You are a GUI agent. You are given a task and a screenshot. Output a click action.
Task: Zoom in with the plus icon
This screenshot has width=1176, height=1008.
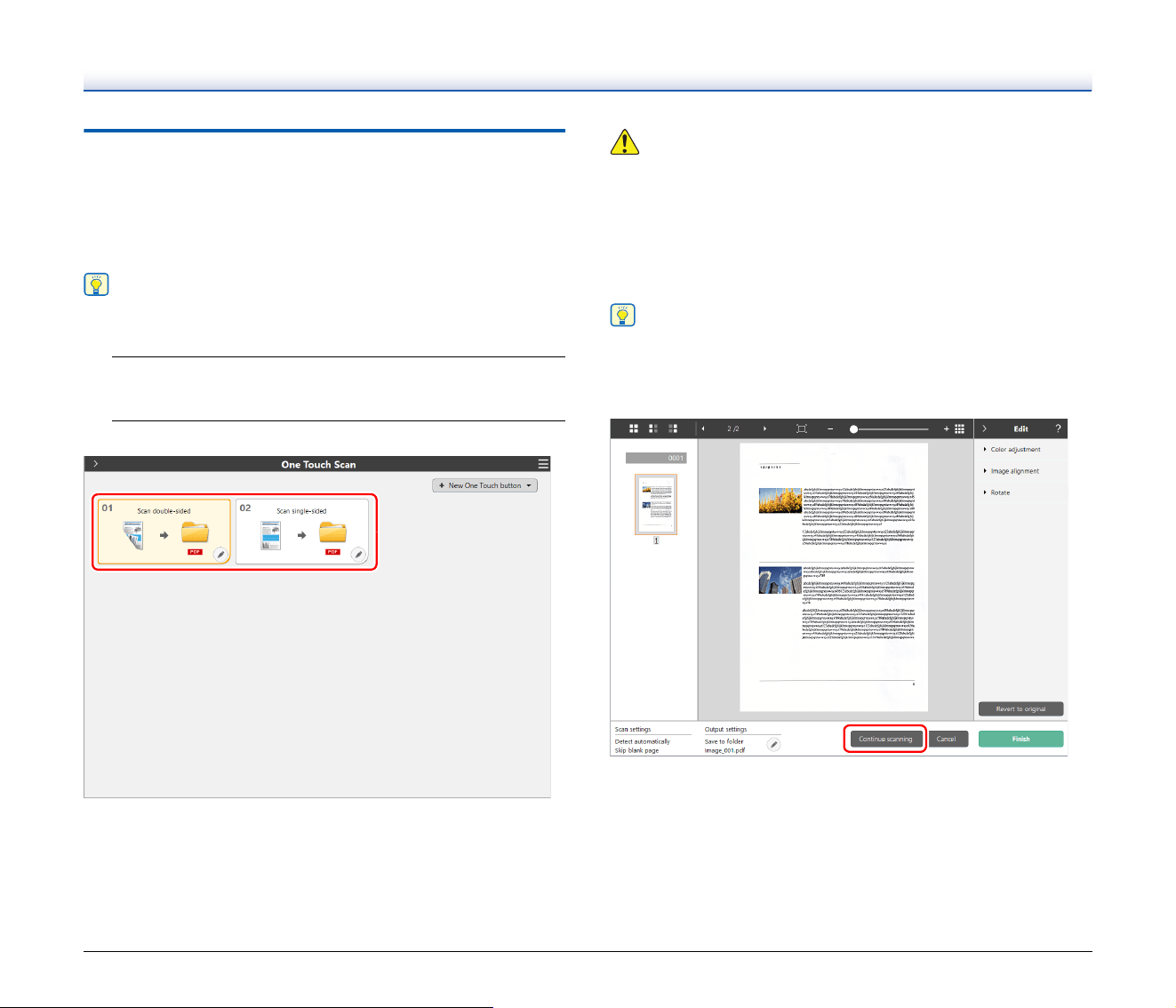pos(947,428)
